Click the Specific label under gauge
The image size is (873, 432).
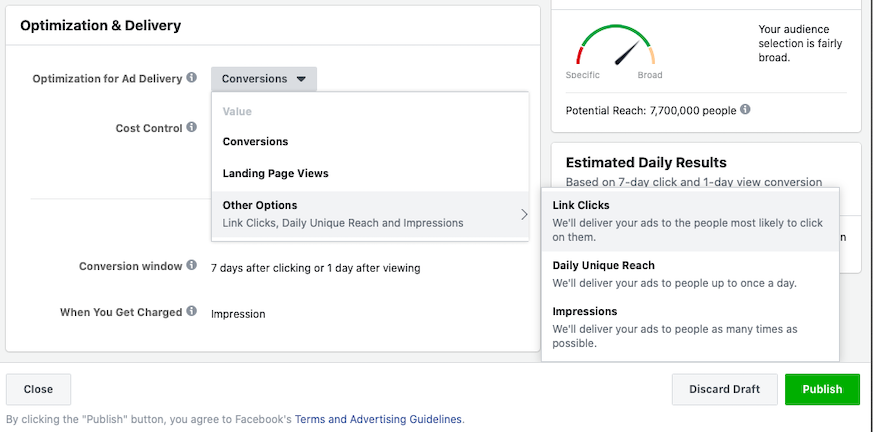coord(582,75)
